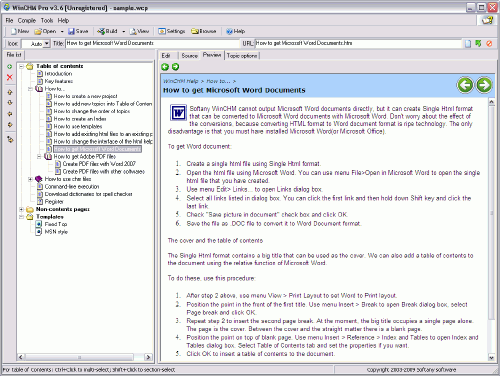Image resolution: width=500 pixels, height=376 pixels.
Task: Collapse the Table of contents node
Action: (21, 66)
